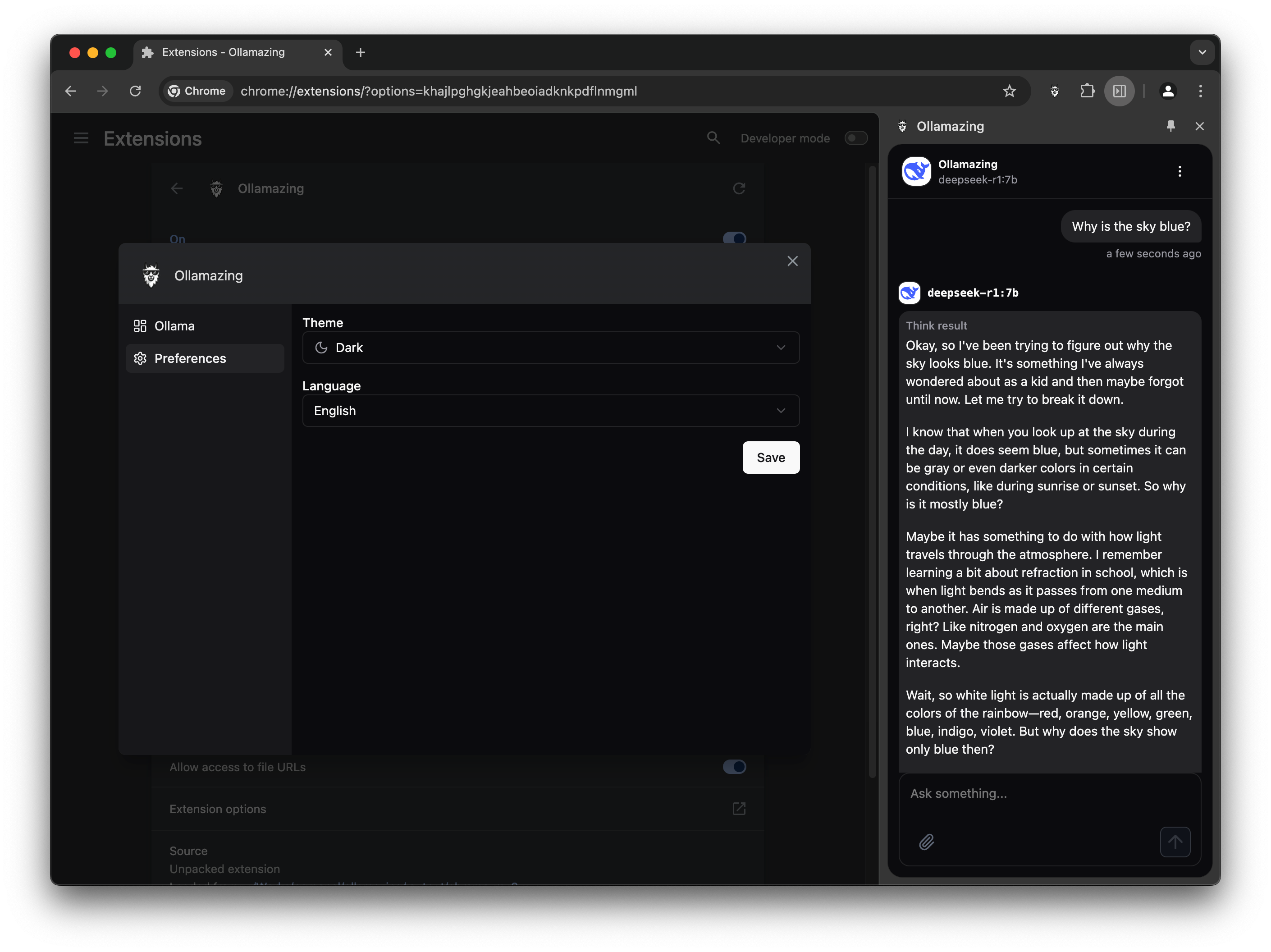Screen dimensions: 1271x952
Task: Click the Save button
Action: (771, 458)
